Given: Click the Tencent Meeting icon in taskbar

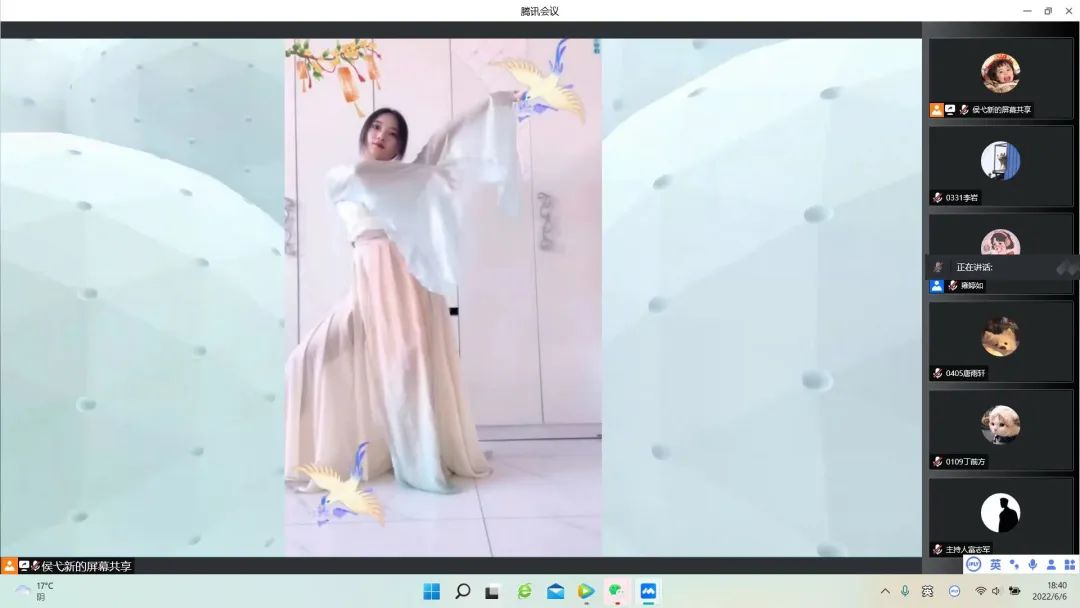Looking at the screenshot, I should click(x=648, y=591).
